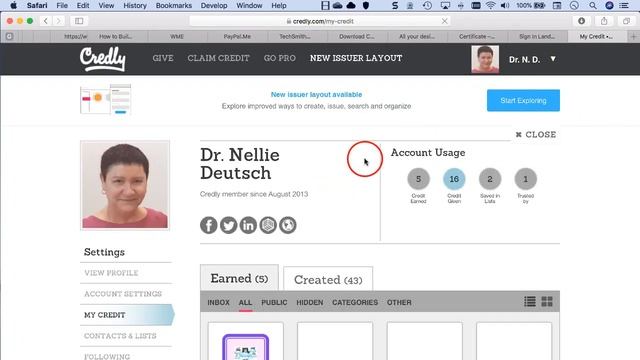
Task: Go forward with Safari forward arrow
Action: 58,21
